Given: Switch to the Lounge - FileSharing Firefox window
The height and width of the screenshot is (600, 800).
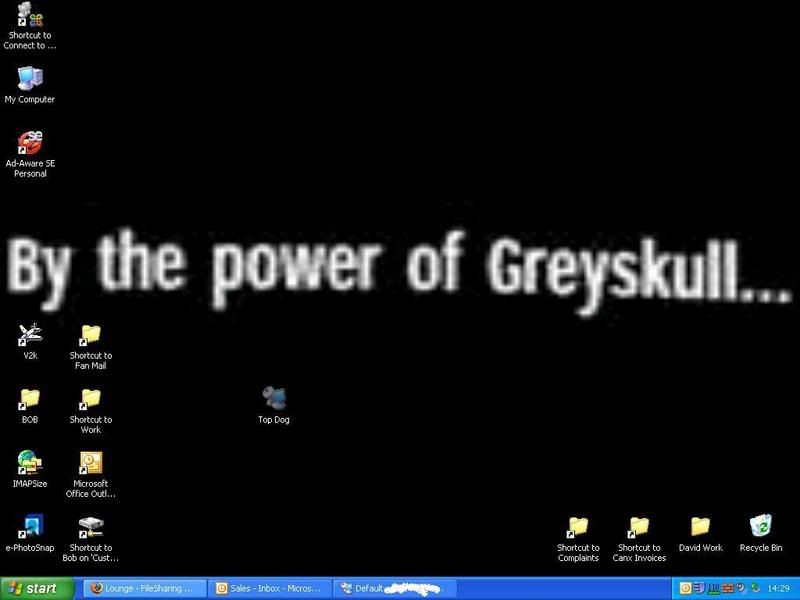Looking at the screenshot, I should point(145,589).
